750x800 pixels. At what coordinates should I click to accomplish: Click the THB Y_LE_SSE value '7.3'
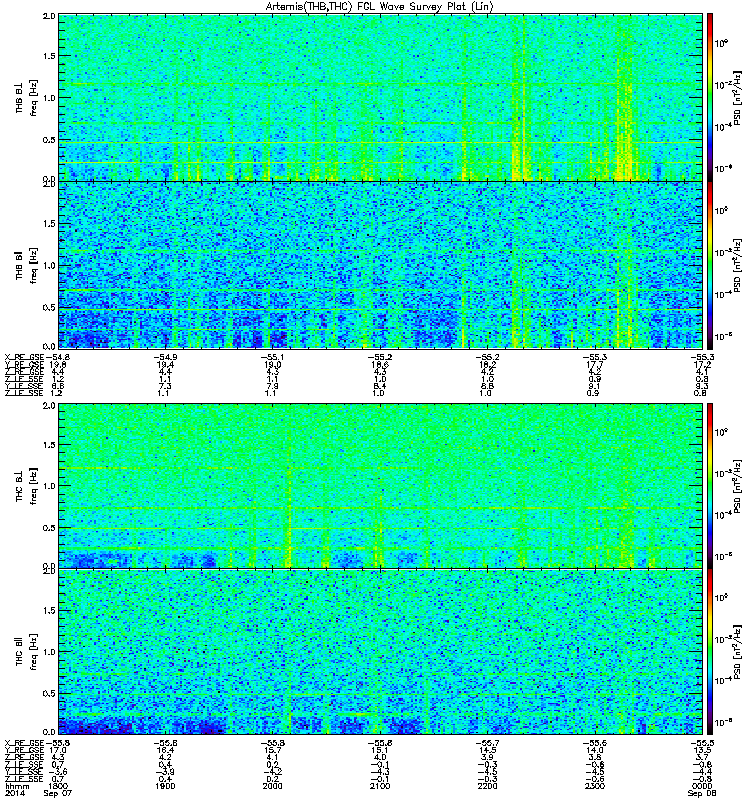165,386
